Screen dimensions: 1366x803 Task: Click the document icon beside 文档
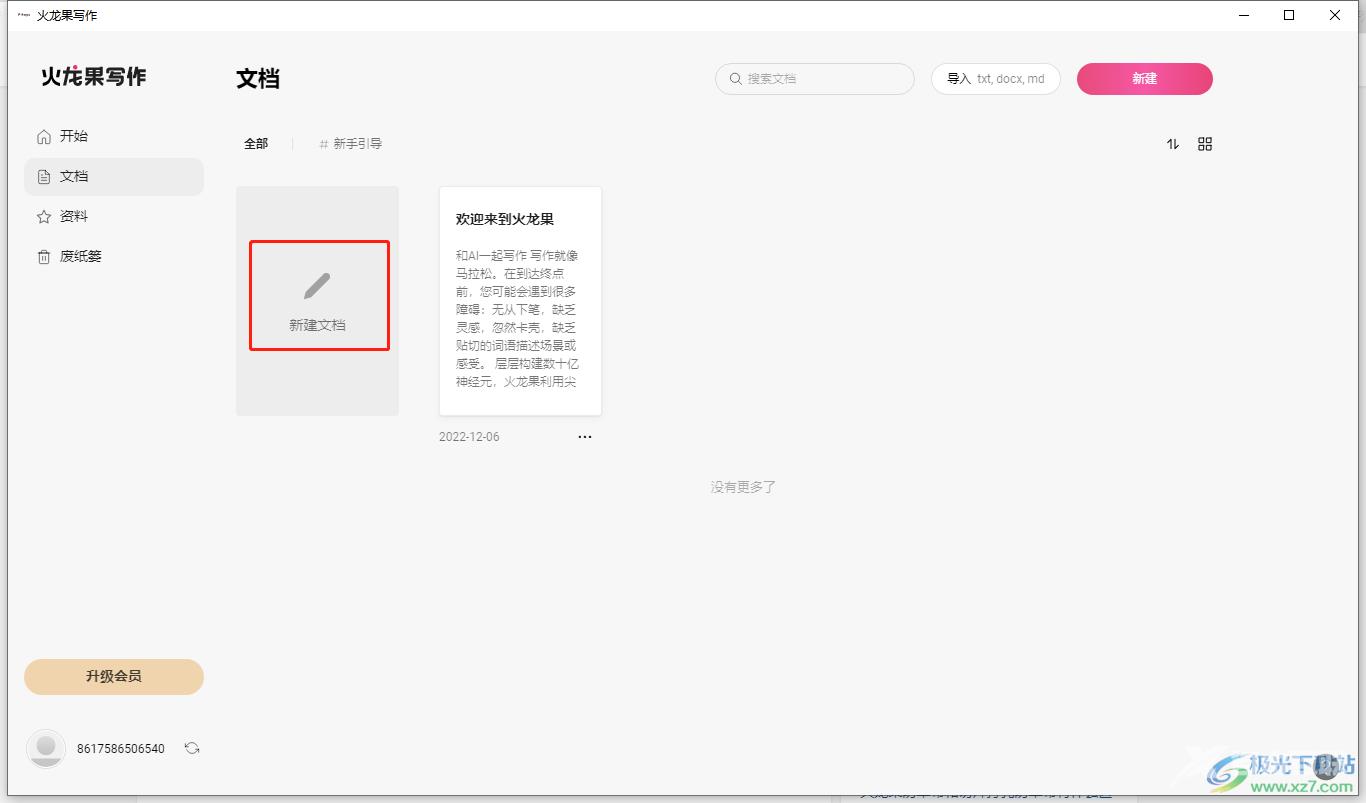click(x=44, y=177)
